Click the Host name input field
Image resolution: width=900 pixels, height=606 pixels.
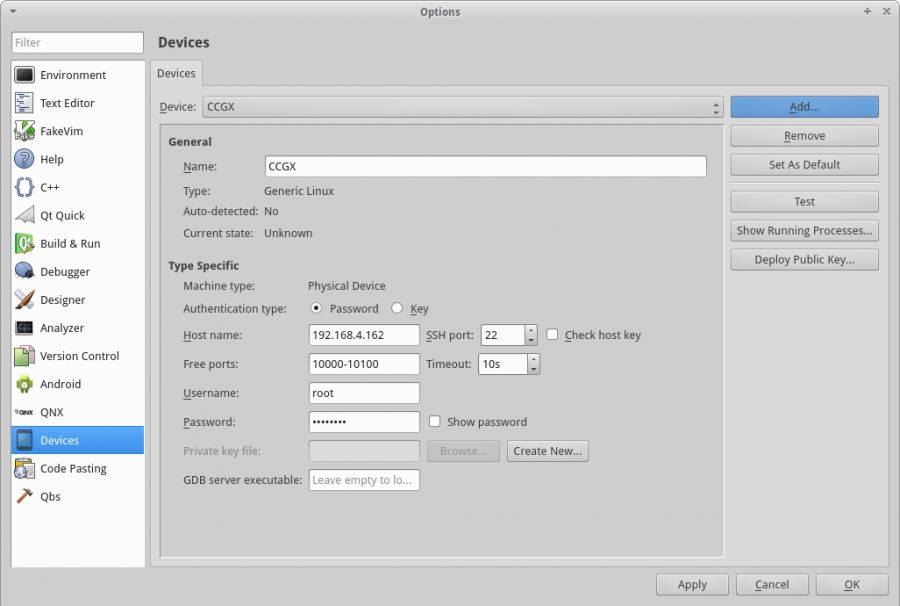pos(364,335)
